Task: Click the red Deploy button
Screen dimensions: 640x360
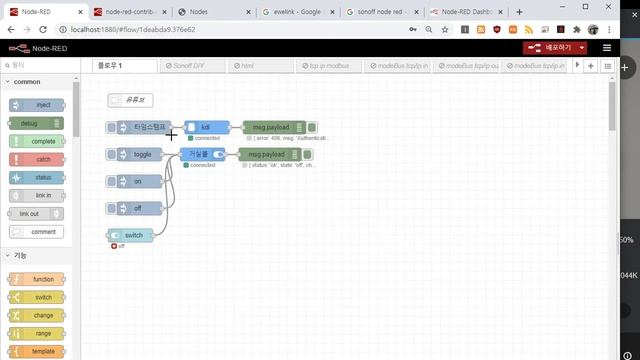Action: click(x=550, y=48)
